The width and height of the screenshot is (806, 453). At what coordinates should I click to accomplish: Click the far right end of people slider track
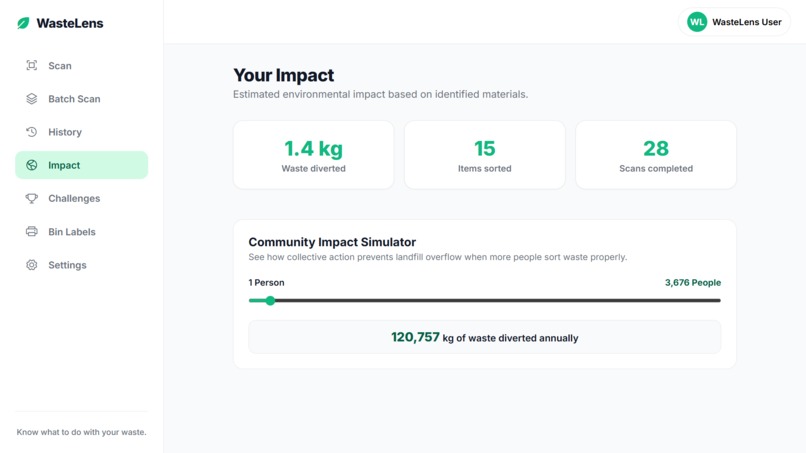click(719, 301)
